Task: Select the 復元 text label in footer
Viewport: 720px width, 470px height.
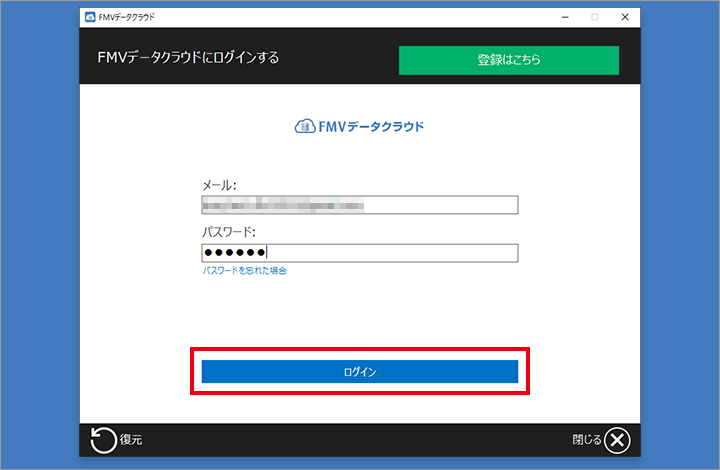Action: [x=131, y=441]
